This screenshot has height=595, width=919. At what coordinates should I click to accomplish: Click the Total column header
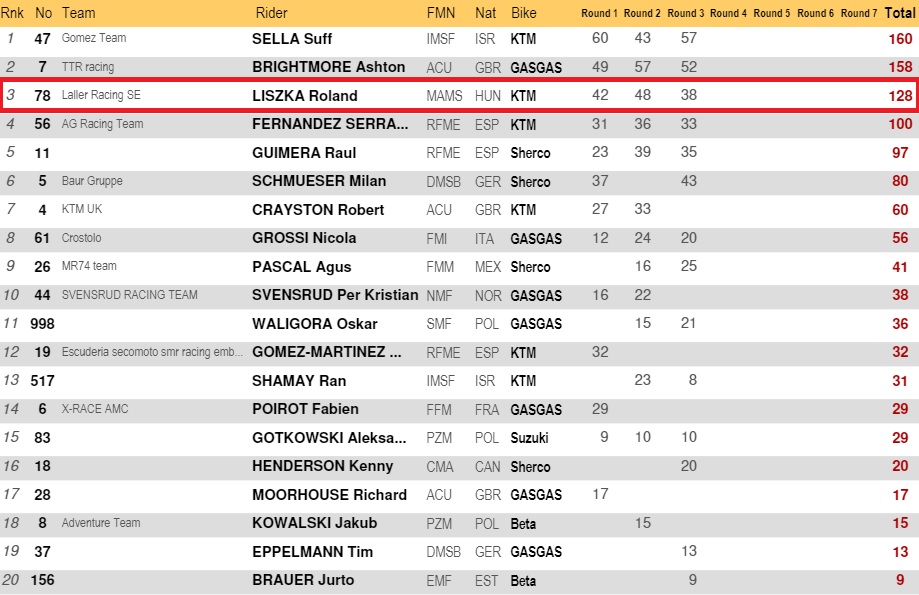coord(899,13)
